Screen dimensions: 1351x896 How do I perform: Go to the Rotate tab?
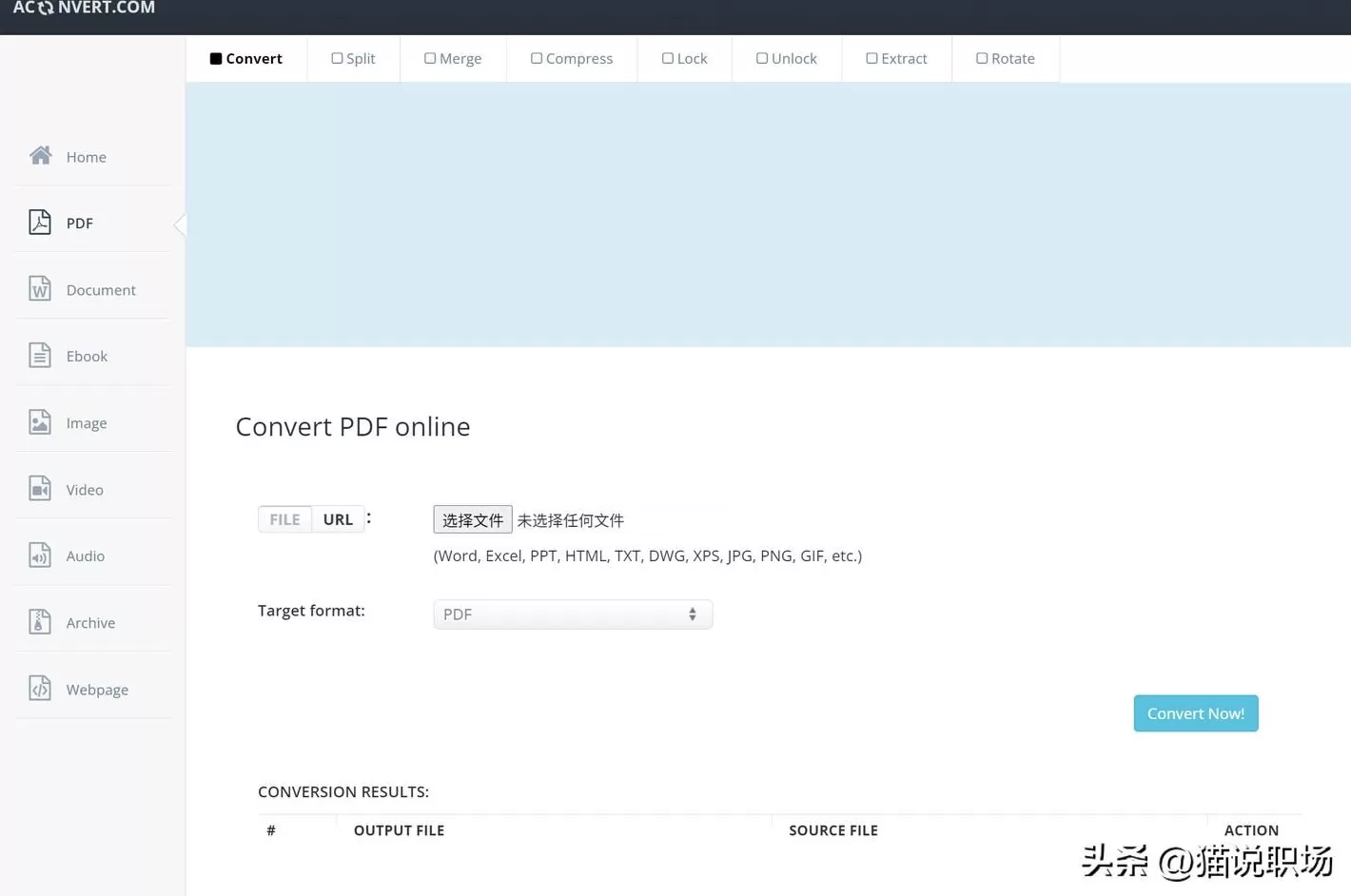(1005, 58)
